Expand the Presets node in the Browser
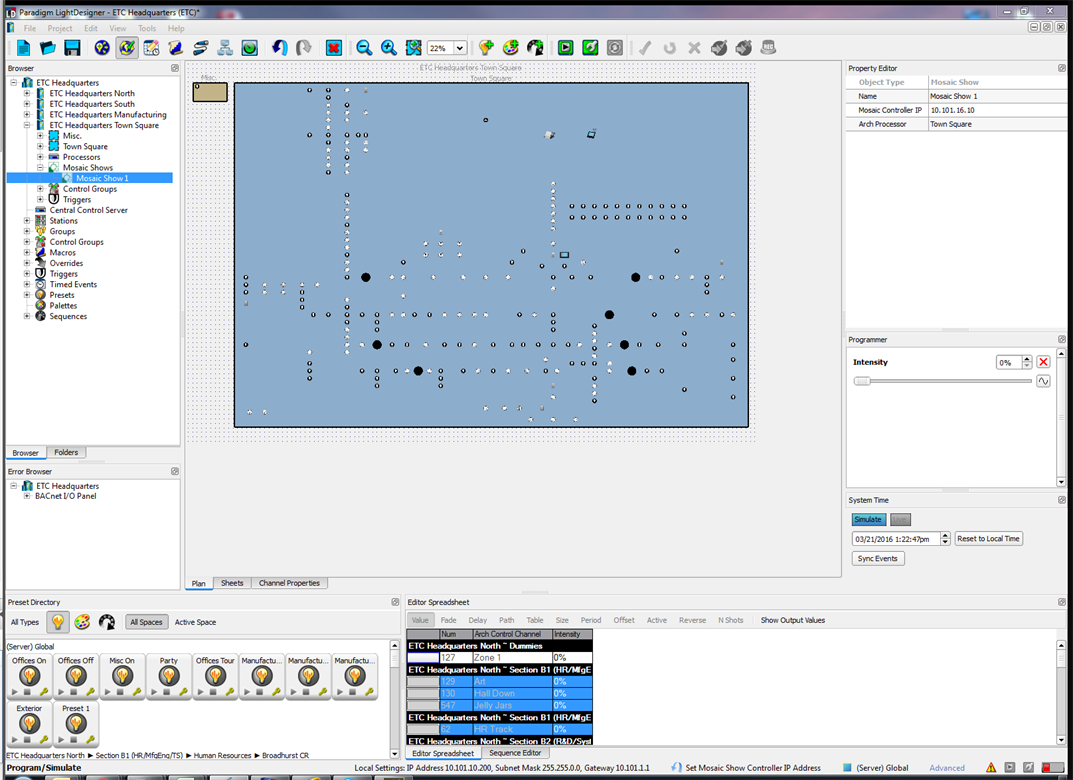The width and height of the screenshot is (1073, 780). tap(27, 295)
